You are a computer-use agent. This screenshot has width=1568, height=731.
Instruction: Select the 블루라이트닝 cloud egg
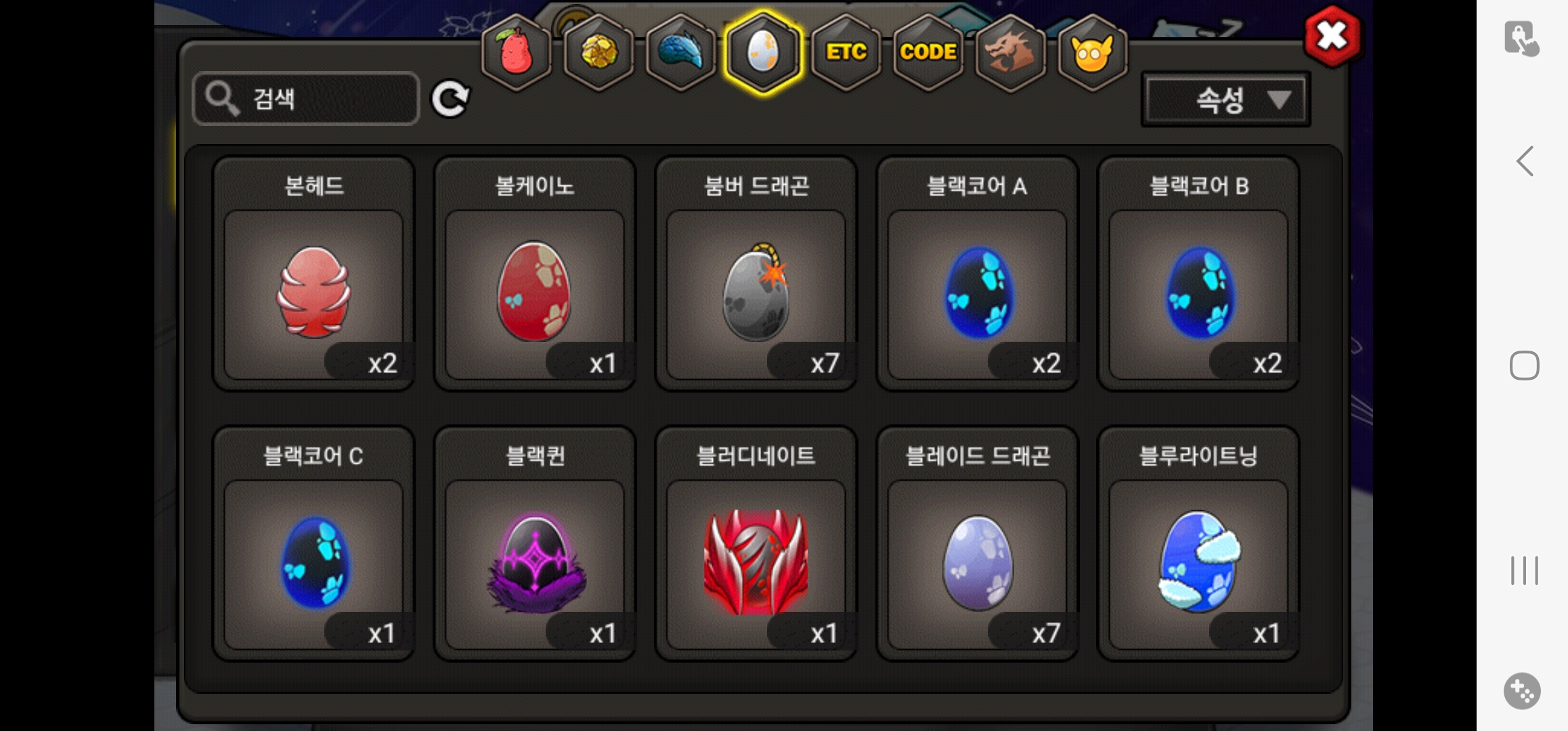pyautogui.click(x=1198, y=544)
